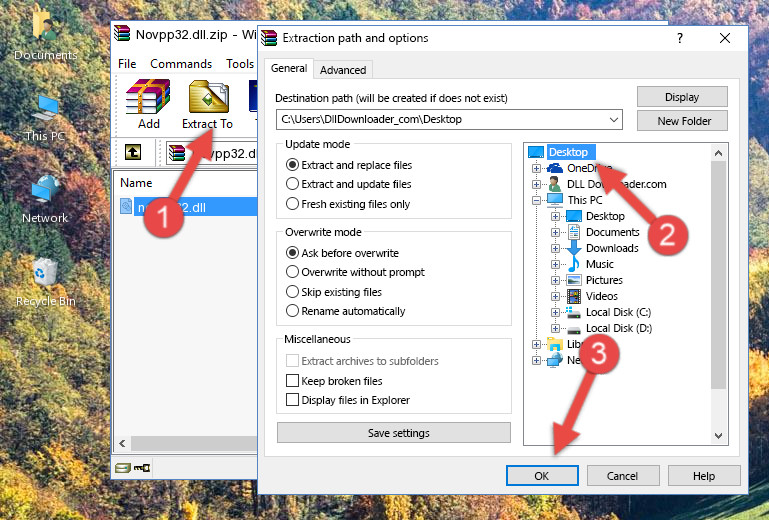Click the Help button
This screenshot has height=520, width=769.
tap(703, 476)
